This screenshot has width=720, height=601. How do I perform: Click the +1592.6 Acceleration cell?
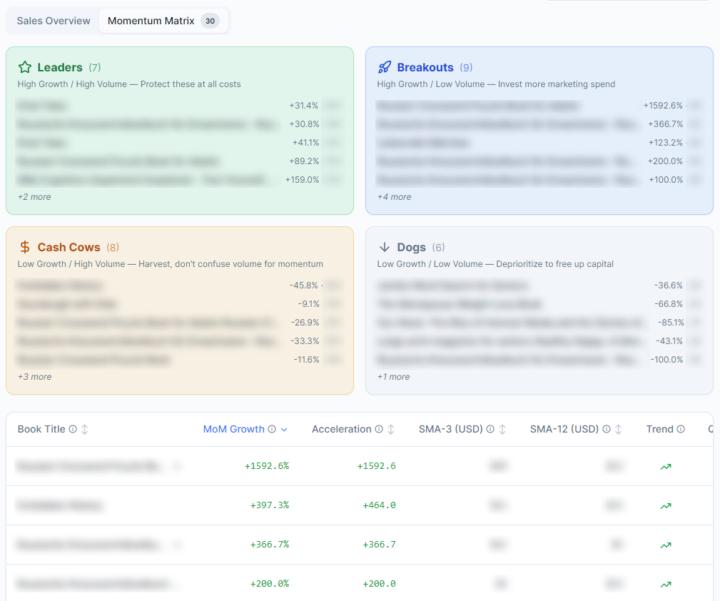pyautogui.click(x=377, y=466)
